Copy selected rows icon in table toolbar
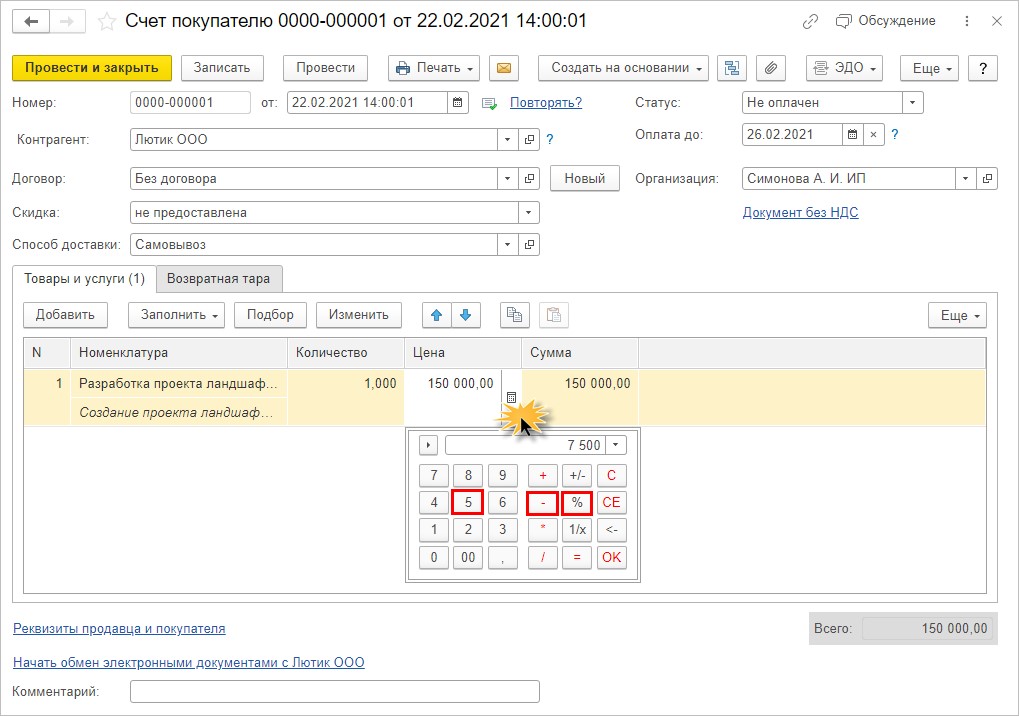The height and width of the screenshot is (716, 1019). click(x=514, y=315)
